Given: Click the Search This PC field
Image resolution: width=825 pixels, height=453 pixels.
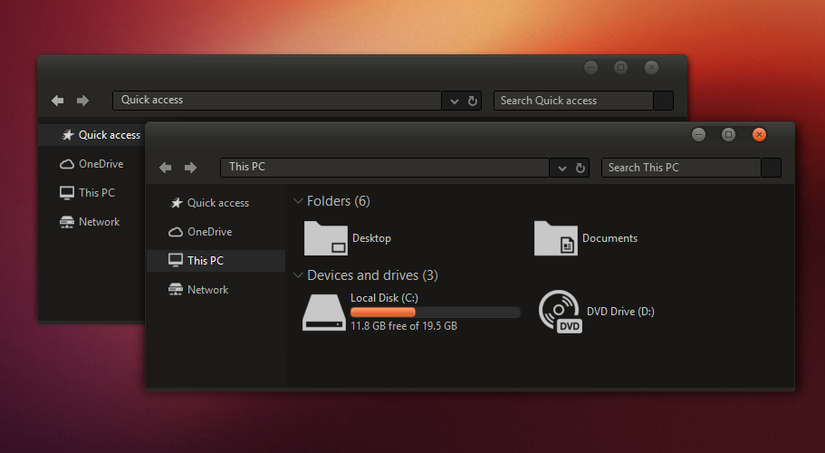Looking at the screenshot, I should 681,168.
